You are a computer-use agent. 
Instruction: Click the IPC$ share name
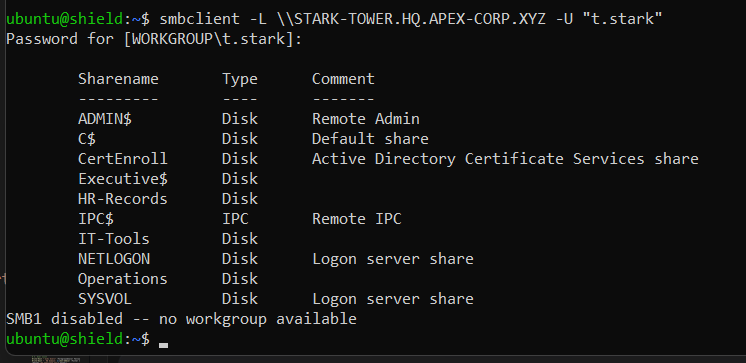click(x=96, y=219)
